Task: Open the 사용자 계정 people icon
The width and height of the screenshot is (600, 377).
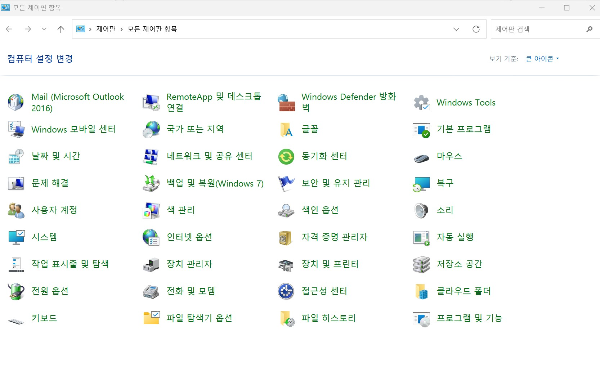Action: pos(16,210)
